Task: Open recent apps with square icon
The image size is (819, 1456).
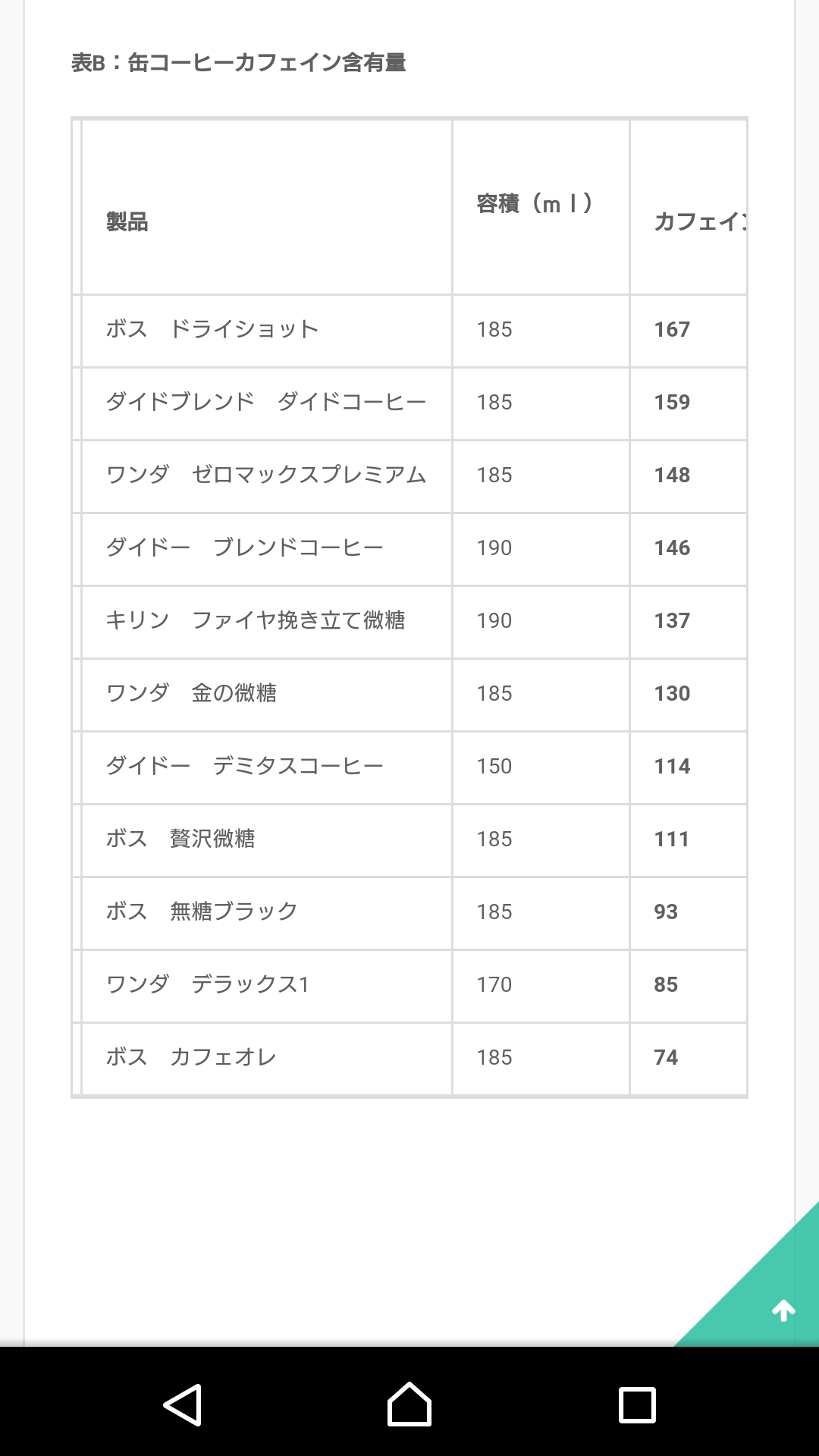Action: coord(637,1404)
